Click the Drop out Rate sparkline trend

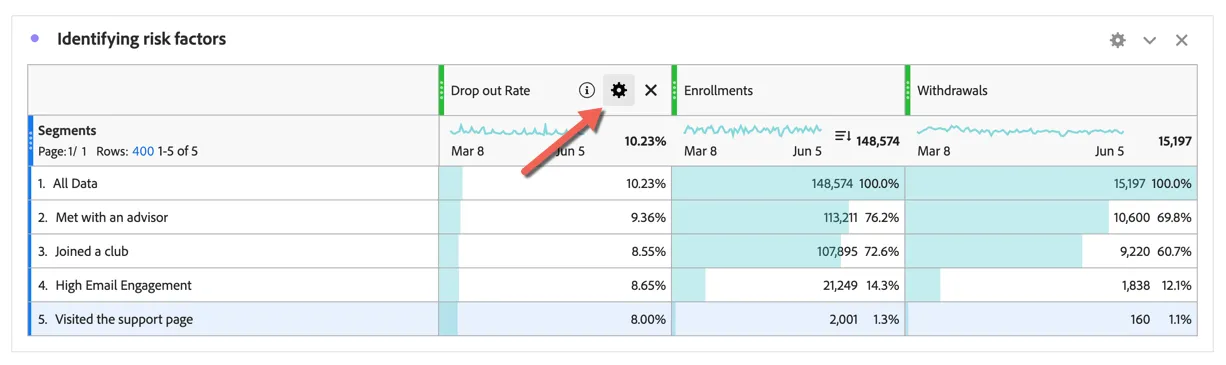pyautogui.click(x=517, y=131)
